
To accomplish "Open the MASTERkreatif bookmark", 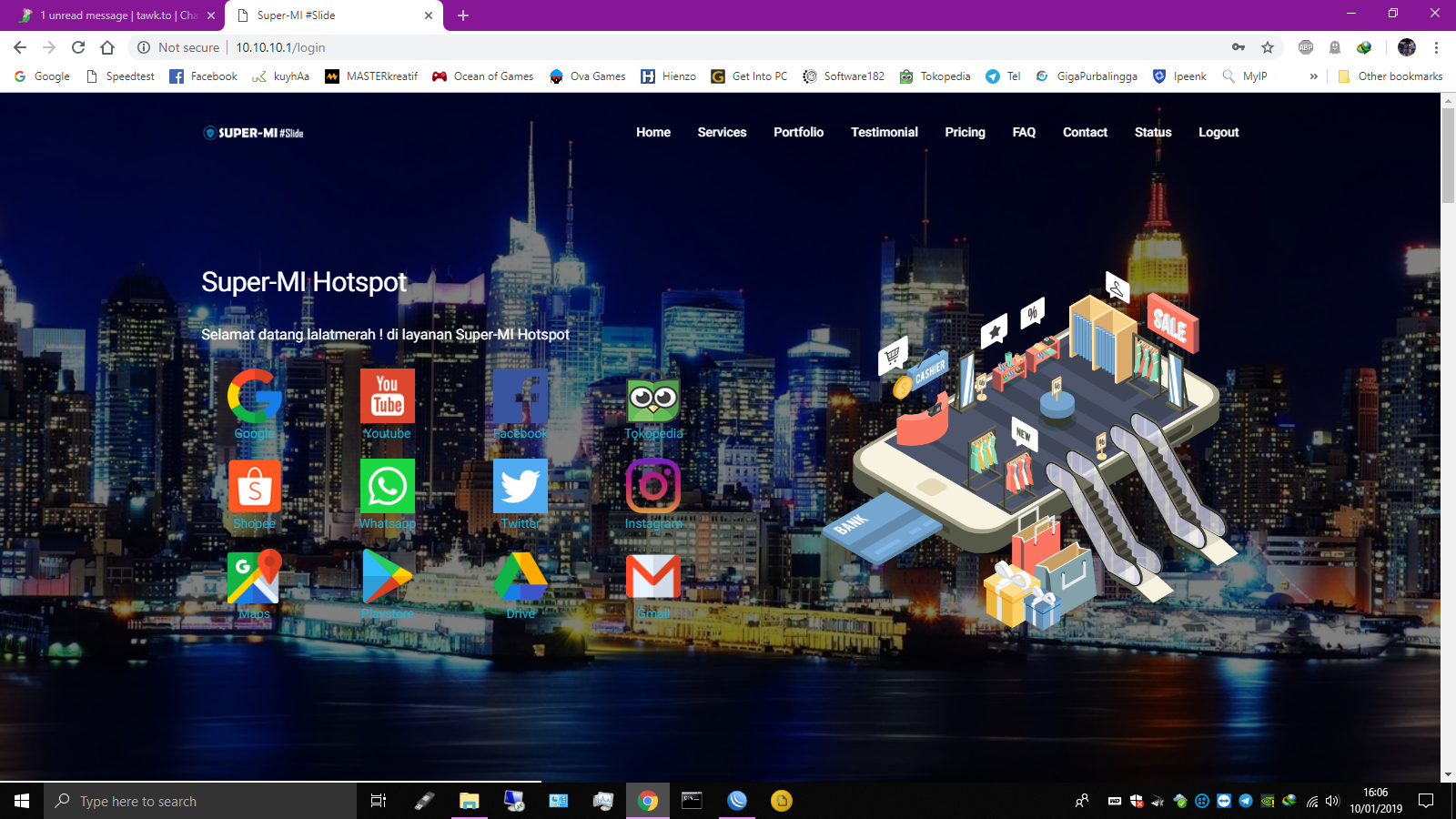I will coord(371,76).
